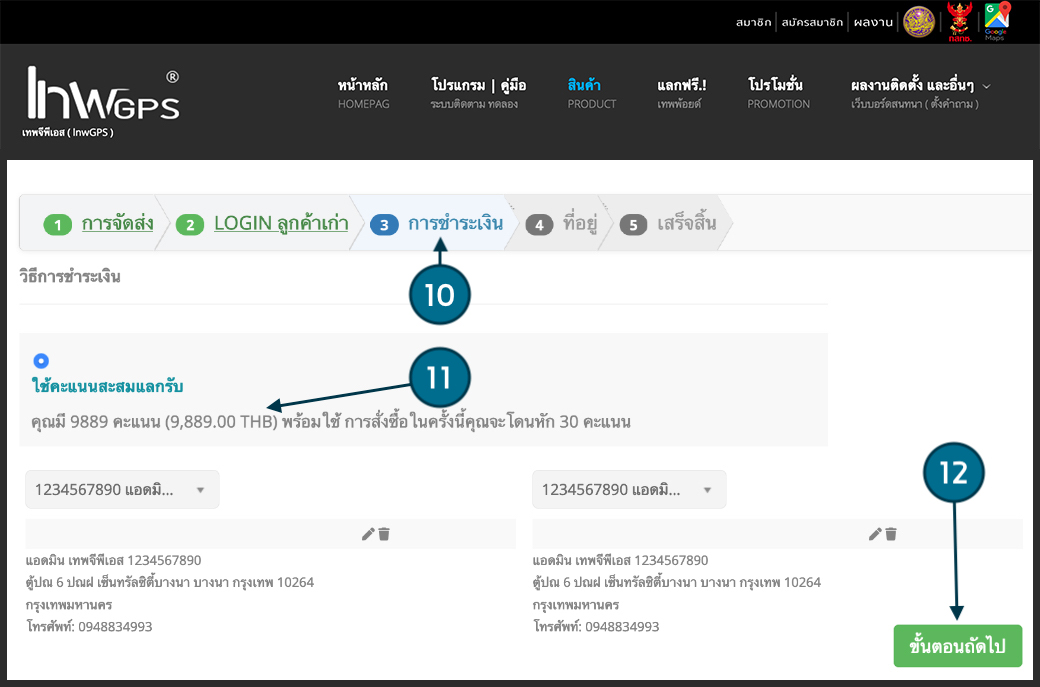Image resolution: width=1040 pixels, height=687 pixels.
Task: Edit the right address with pencil icon
Action: (x=874, y=534)
